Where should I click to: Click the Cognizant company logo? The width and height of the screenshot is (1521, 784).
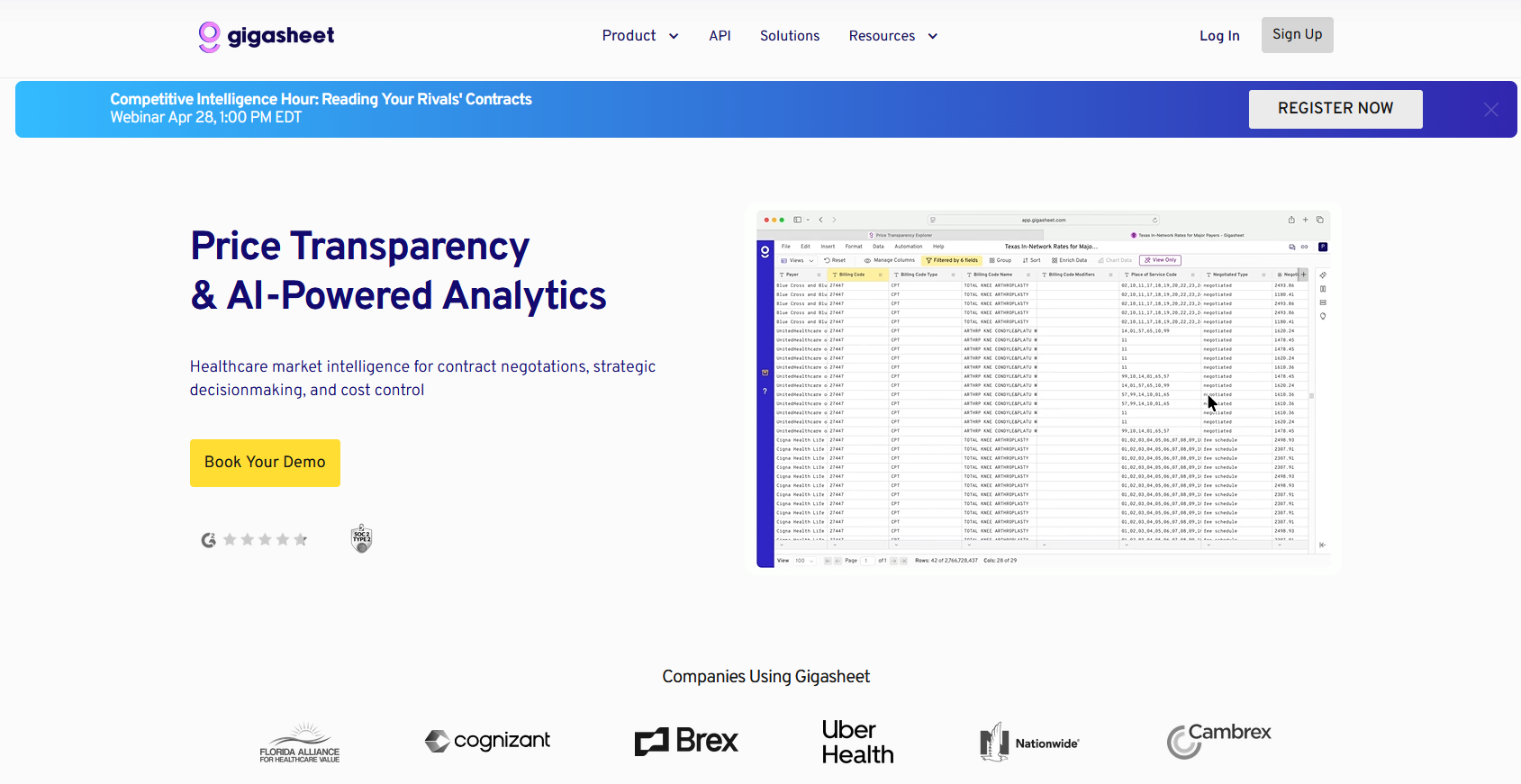pos(487,741)
